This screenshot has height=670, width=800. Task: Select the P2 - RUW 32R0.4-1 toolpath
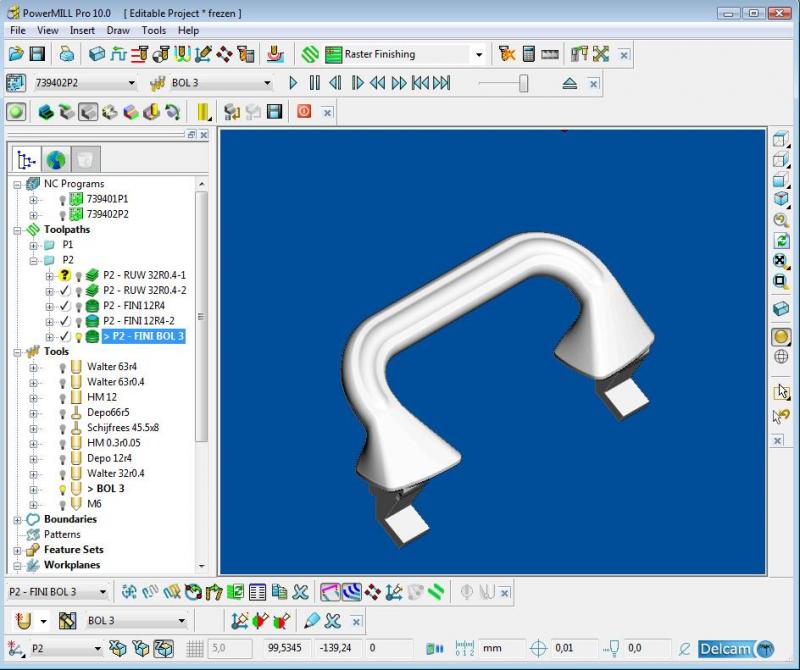point(144,275)
